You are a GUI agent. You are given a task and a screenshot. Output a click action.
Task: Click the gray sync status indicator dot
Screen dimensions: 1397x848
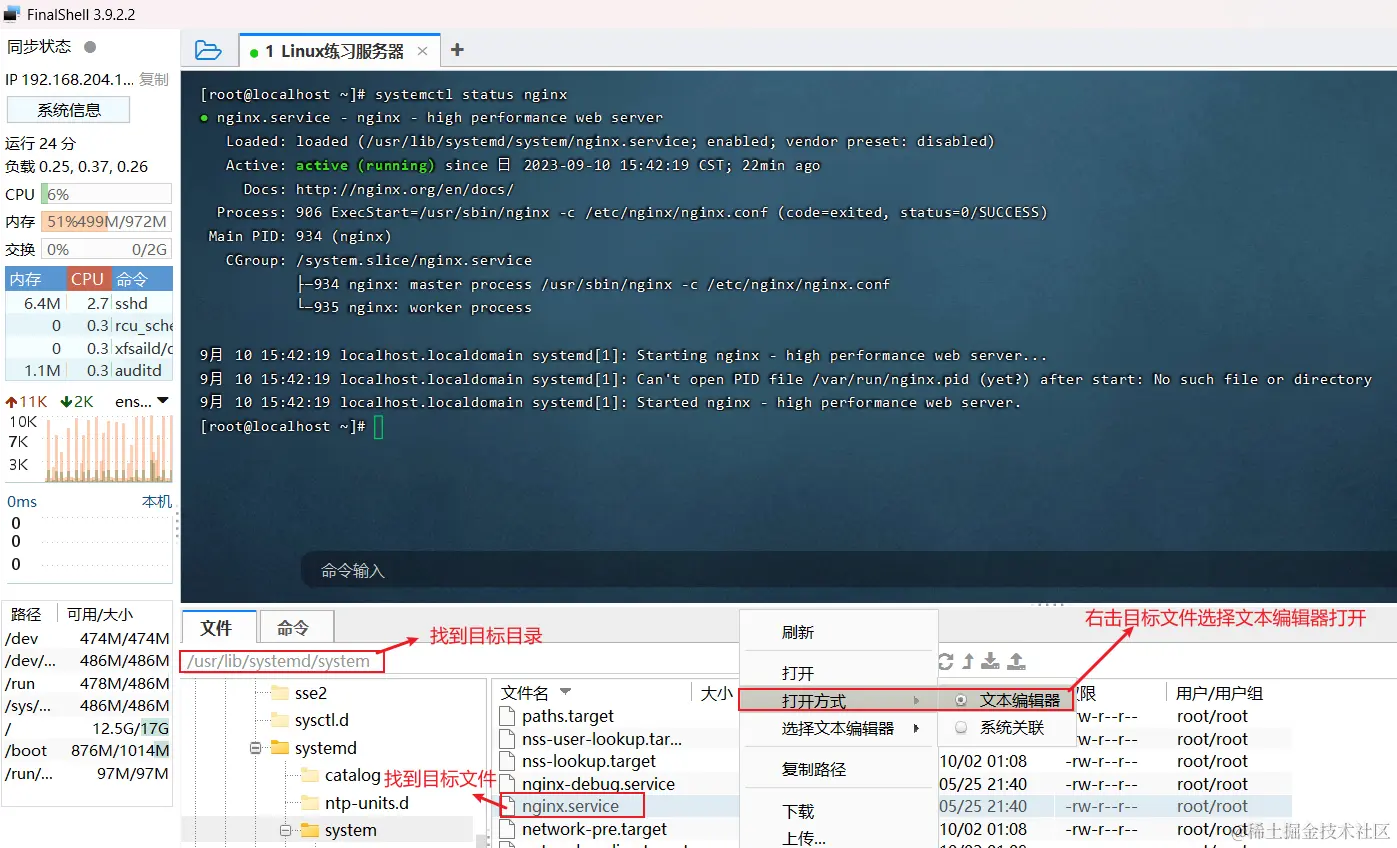pos(90,47)
